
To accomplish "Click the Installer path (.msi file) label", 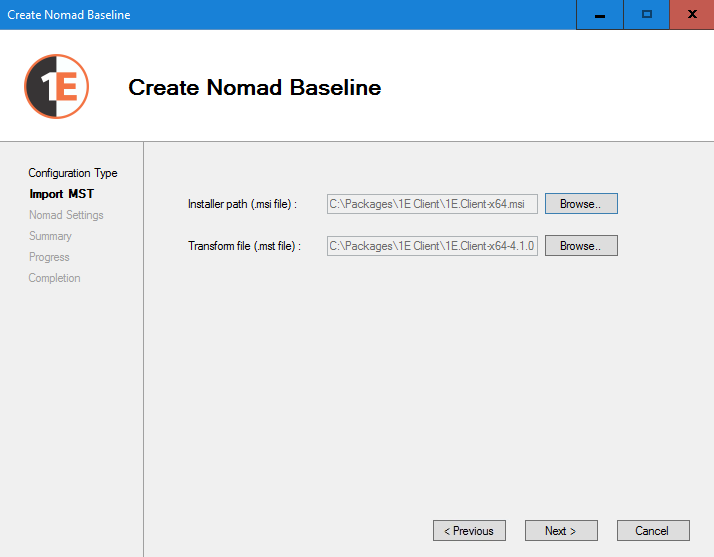I will 242,204.
